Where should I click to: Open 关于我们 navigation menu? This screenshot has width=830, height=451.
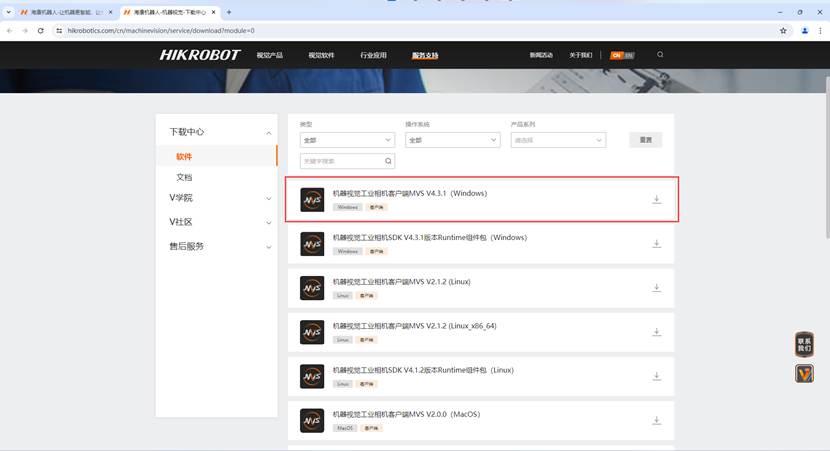(581, 55)
